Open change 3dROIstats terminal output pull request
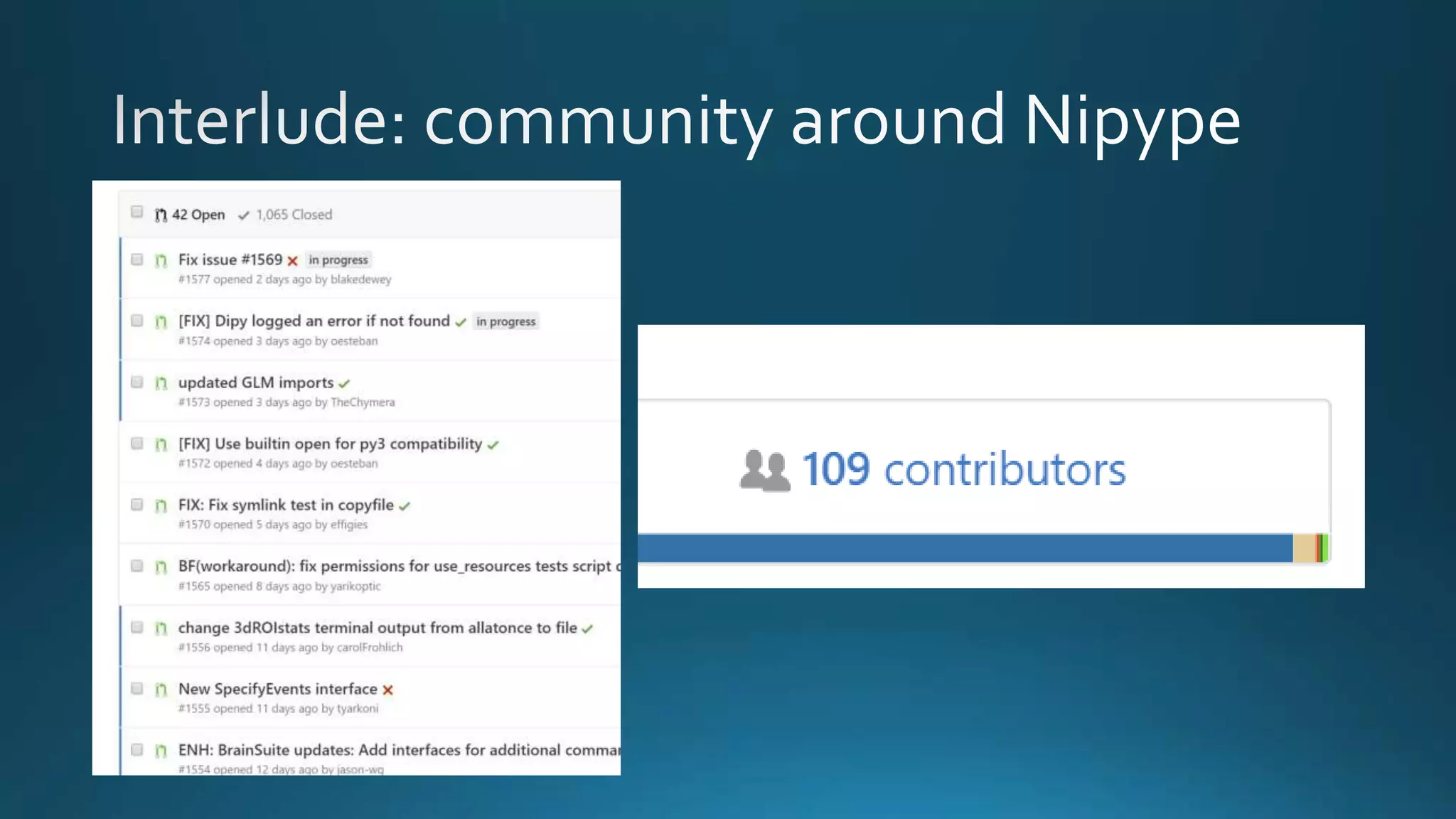 coord(378,628)
